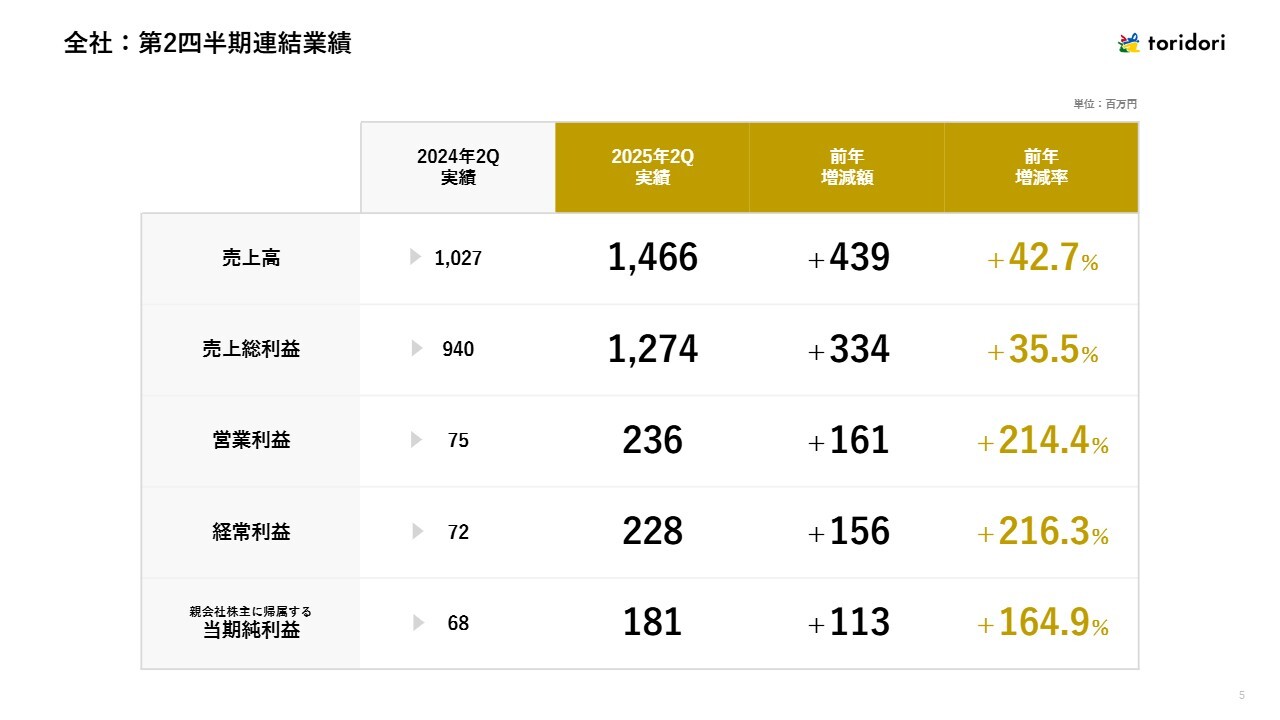Click the slide title 全社：第2四半期連結業績
Image resolution: width=1280 pixels, height=720 pixels.
click(207, 44)
